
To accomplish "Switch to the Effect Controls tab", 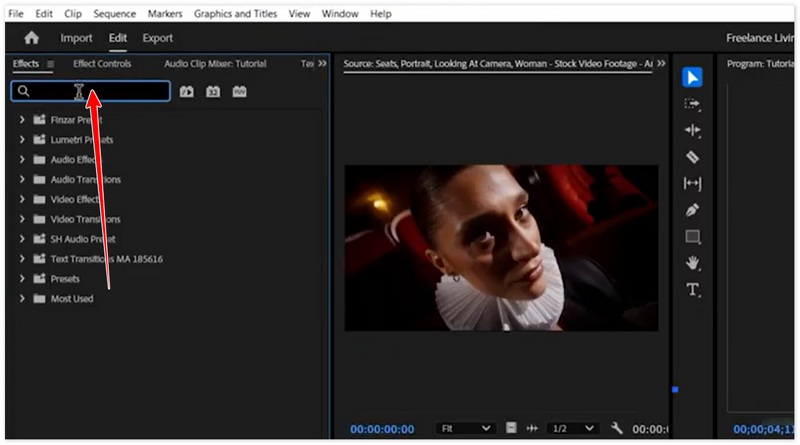I will (102, 64).
